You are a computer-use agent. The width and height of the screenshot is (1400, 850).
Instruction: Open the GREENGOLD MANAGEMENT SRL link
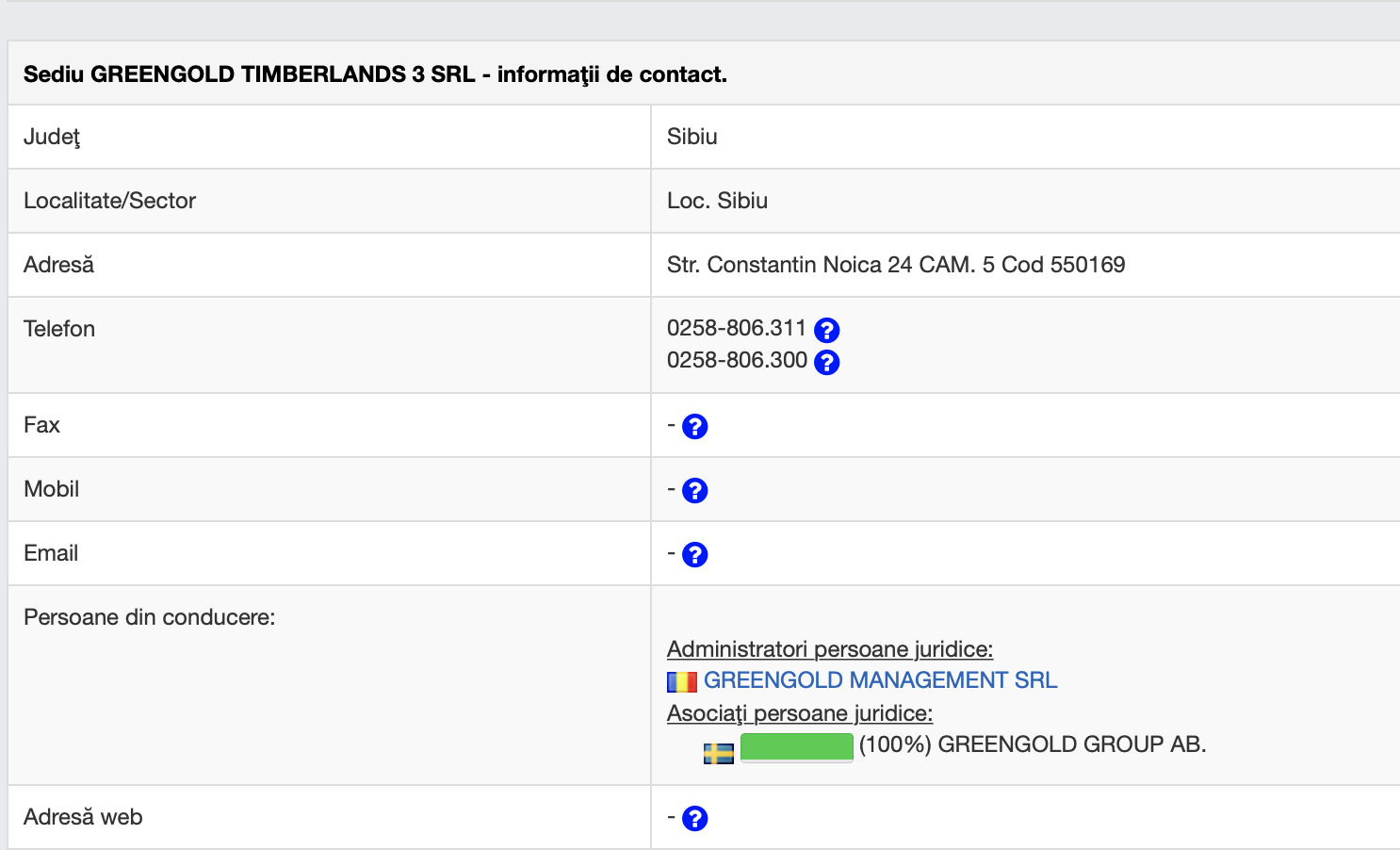880,680
